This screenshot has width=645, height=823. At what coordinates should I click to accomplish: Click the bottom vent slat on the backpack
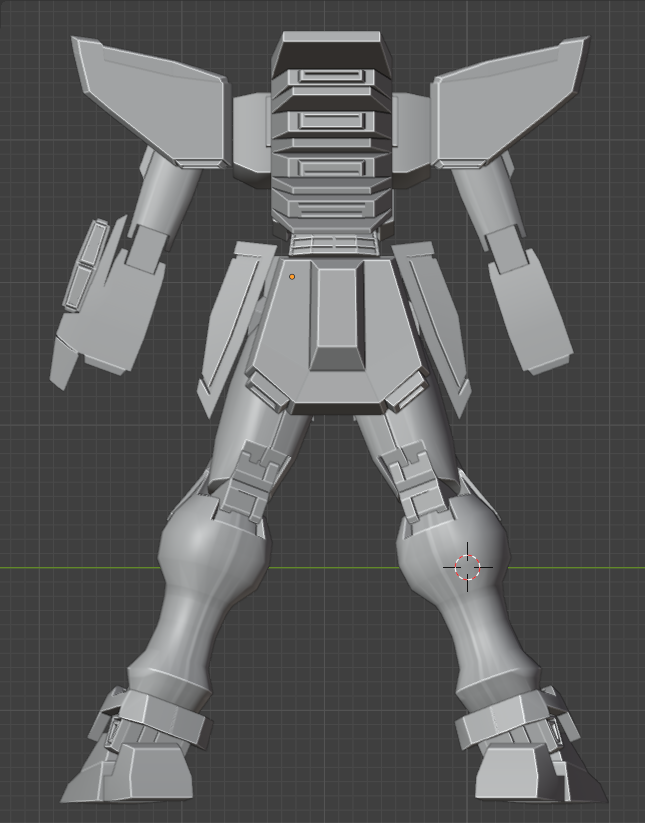pos(329,209)
